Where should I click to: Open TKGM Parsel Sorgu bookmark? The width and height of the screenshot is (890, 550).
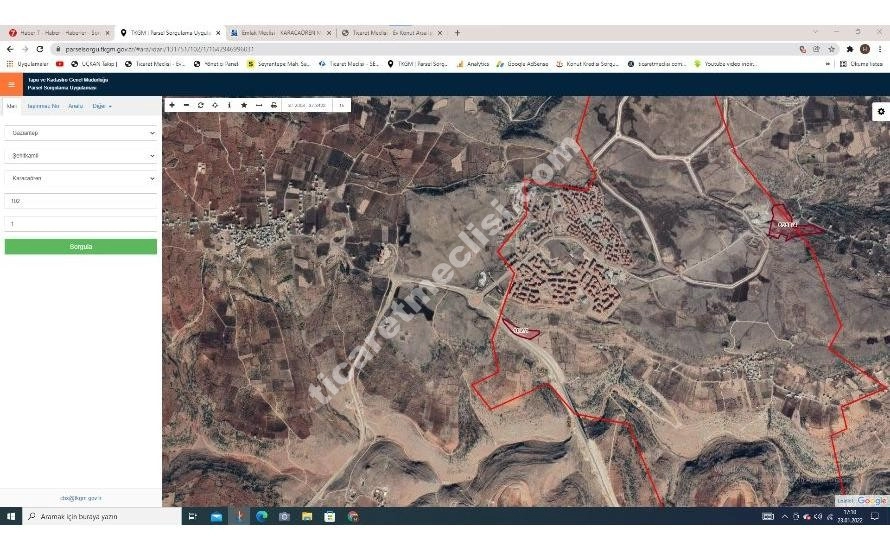coord(418,64)
